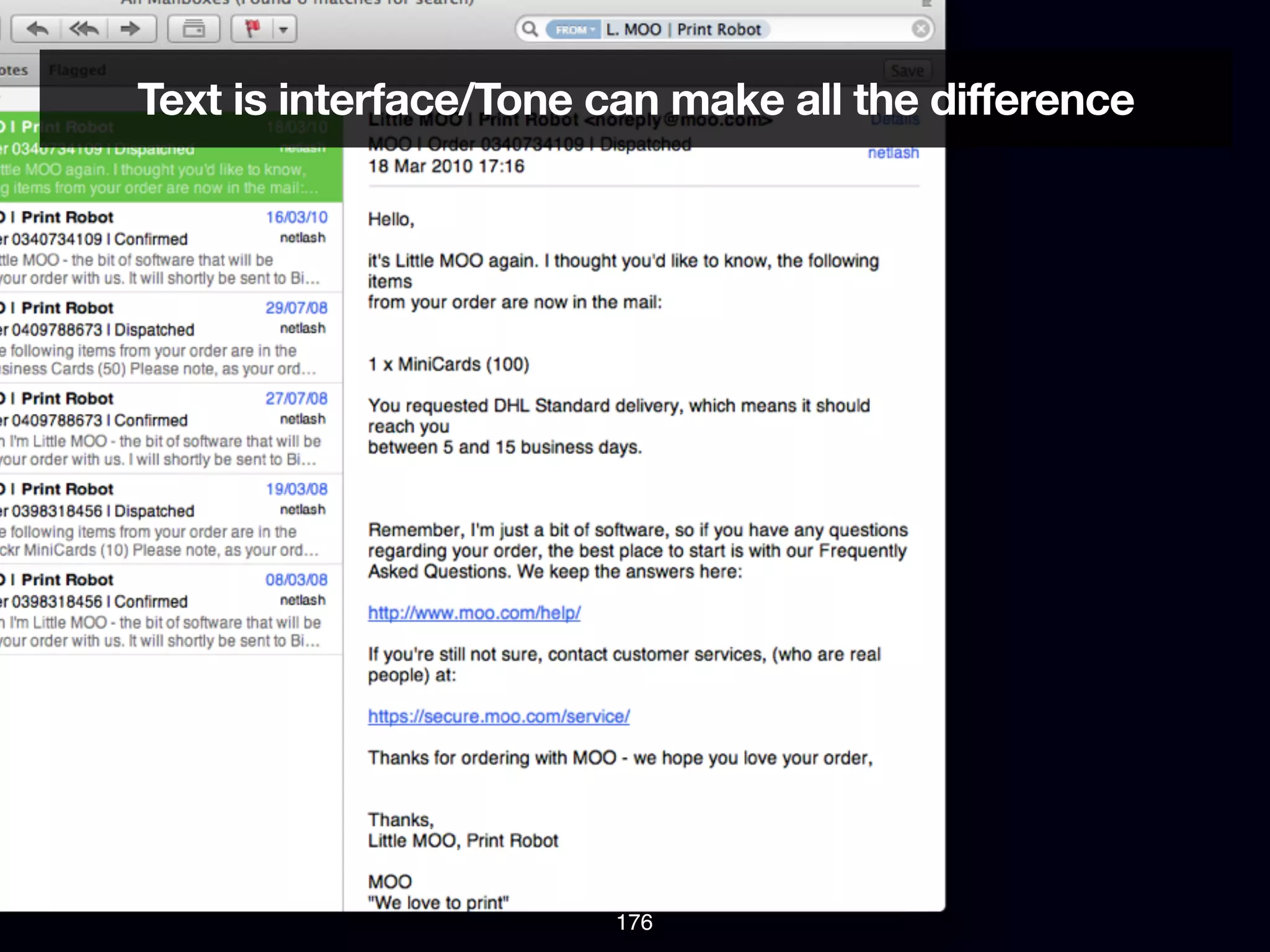This screenshot has width=1270, height=952.
Task: Open the FROM search scope dropdown
Action: (x=573, y=30)
